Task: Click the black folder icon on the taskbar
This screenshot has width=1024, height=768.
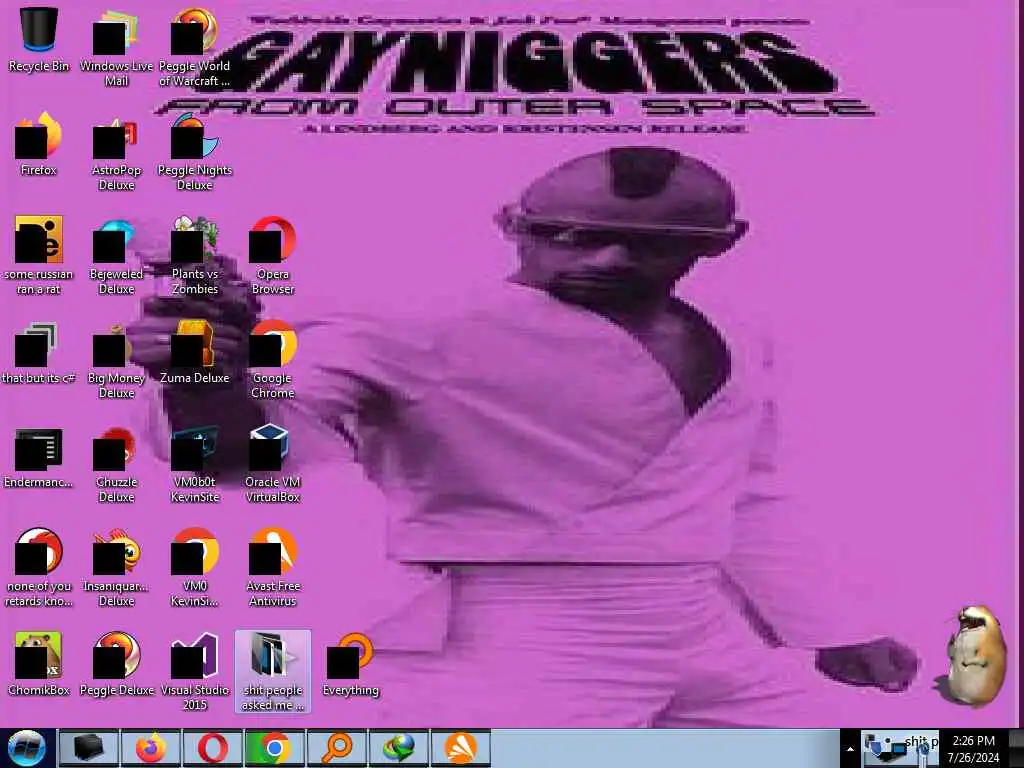Action: [x=89, y=748]
